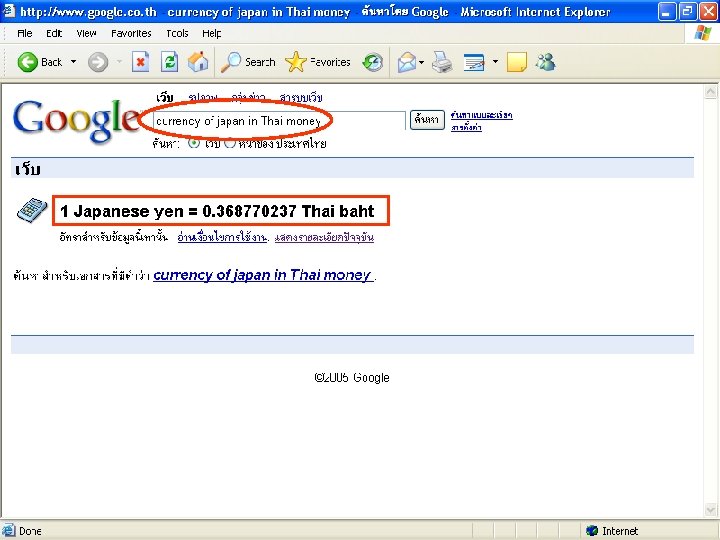This screenshot has width=720, height=540.
Task: Open the yellow note Discuss icon
Action: tap(517, 62)
